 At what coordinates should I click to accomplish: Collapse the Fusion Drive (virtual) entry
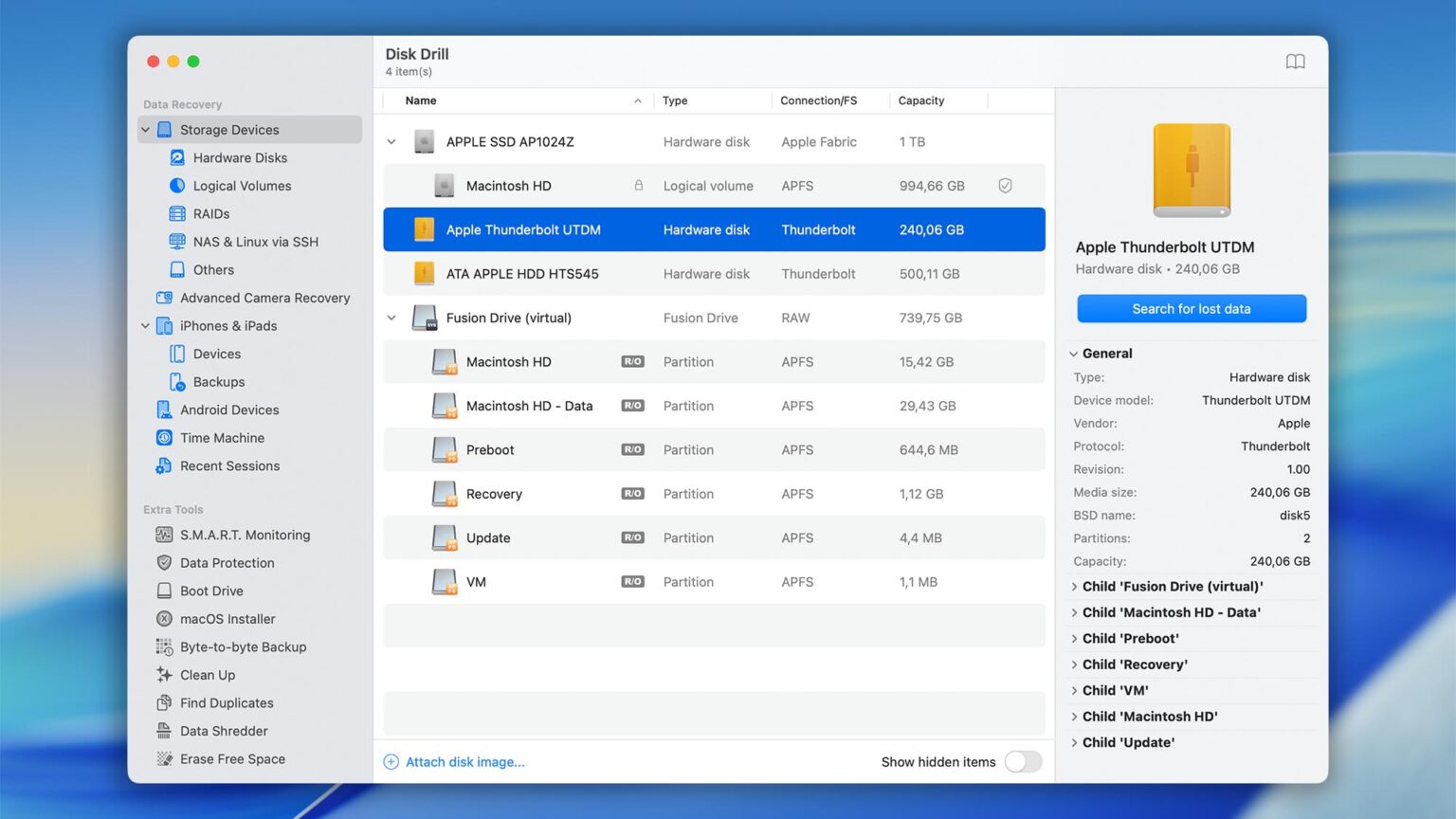point(391,318)
